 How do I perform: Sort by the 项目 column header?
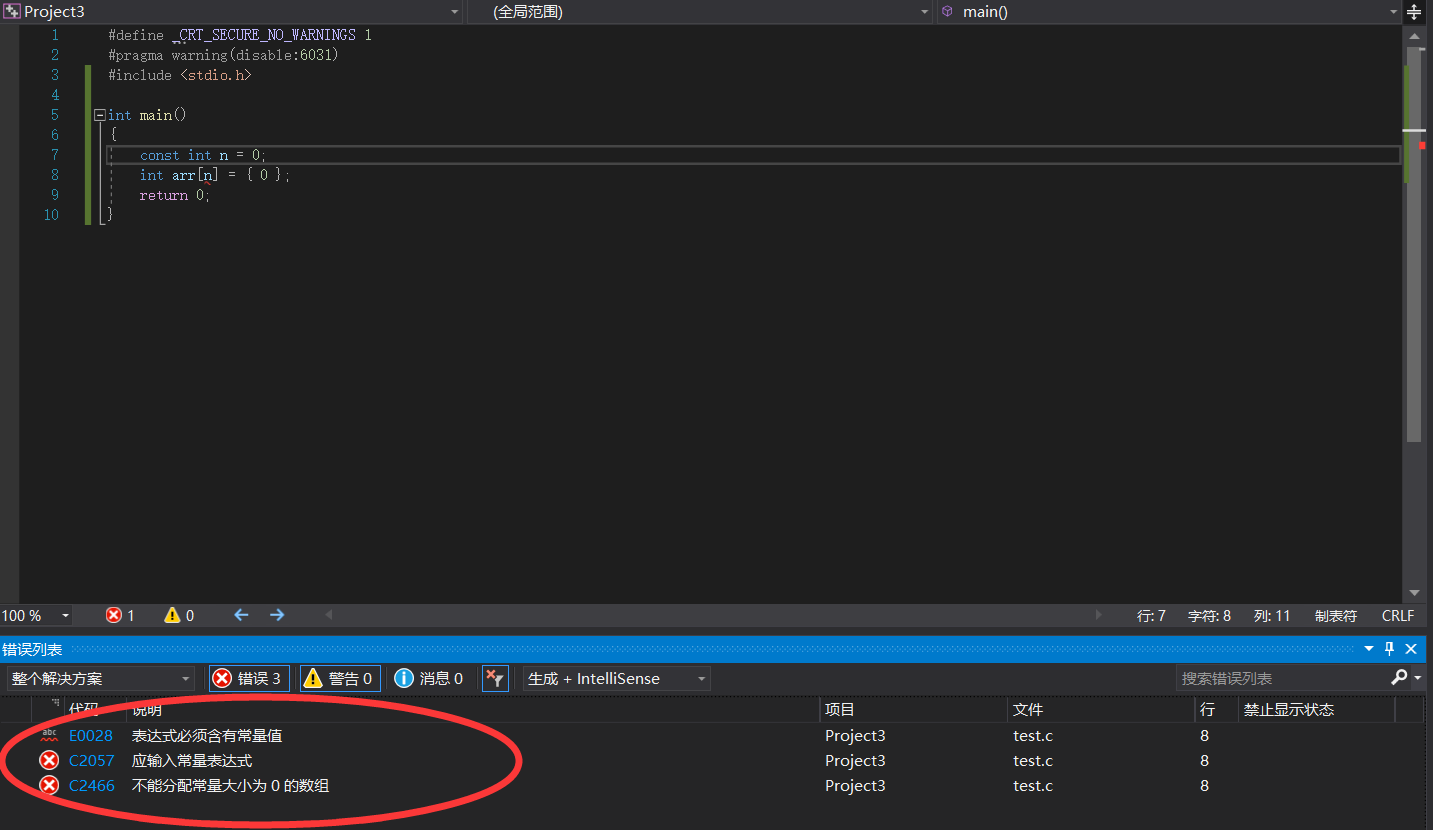pyautogui.click(x=840, y=709)
